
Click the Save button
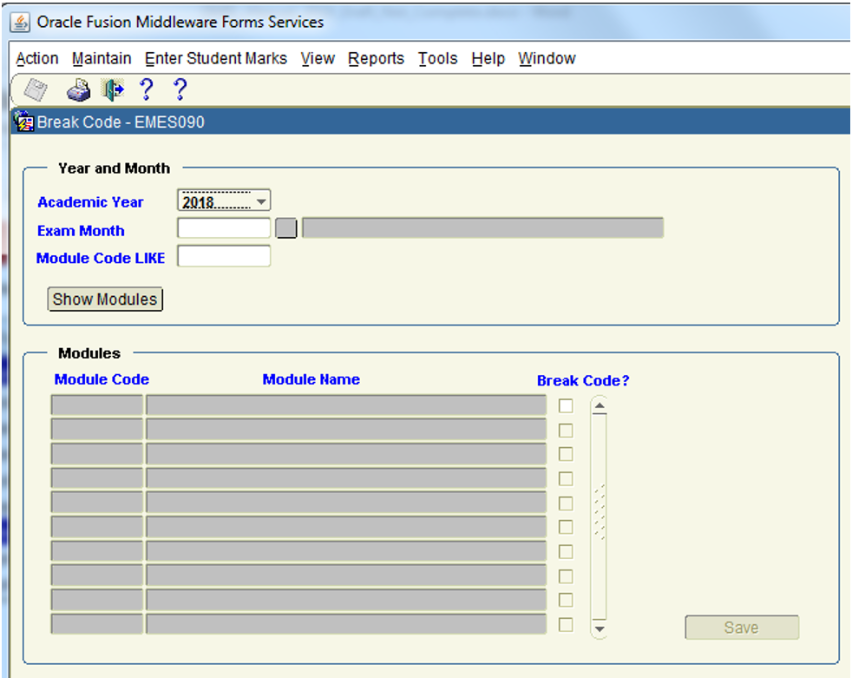[x=741, y=628]
